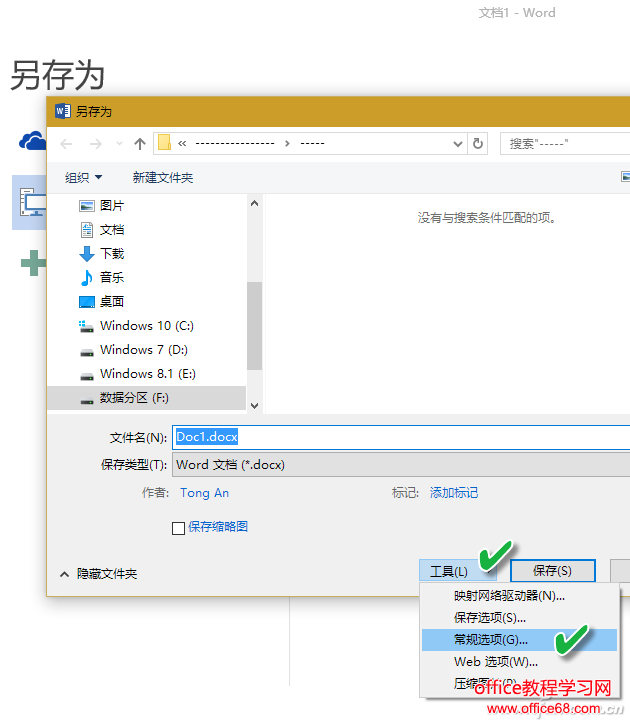Click the Back arrow in the dialog
This screenshot has height=725, width=630.
tap(67, 144)
